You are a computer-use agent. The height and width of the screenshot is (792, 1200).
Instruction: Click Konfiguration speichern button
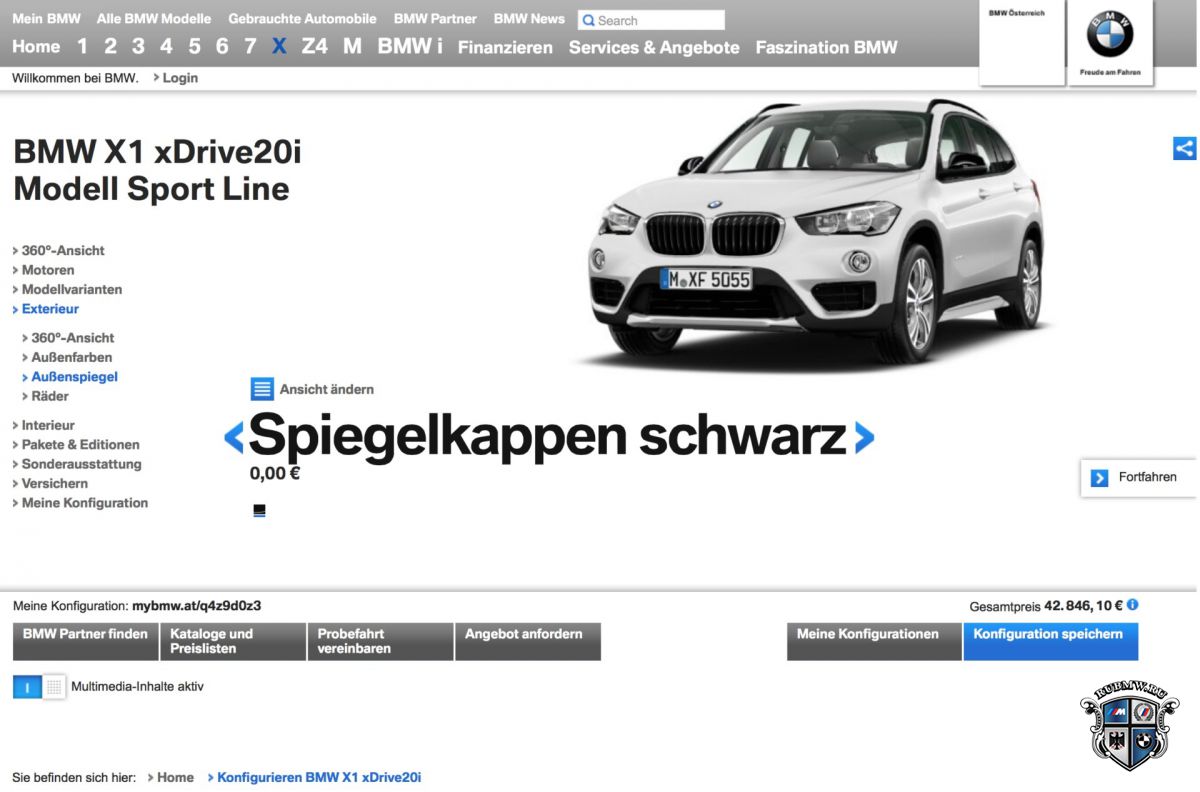(x=1050, y=642)
